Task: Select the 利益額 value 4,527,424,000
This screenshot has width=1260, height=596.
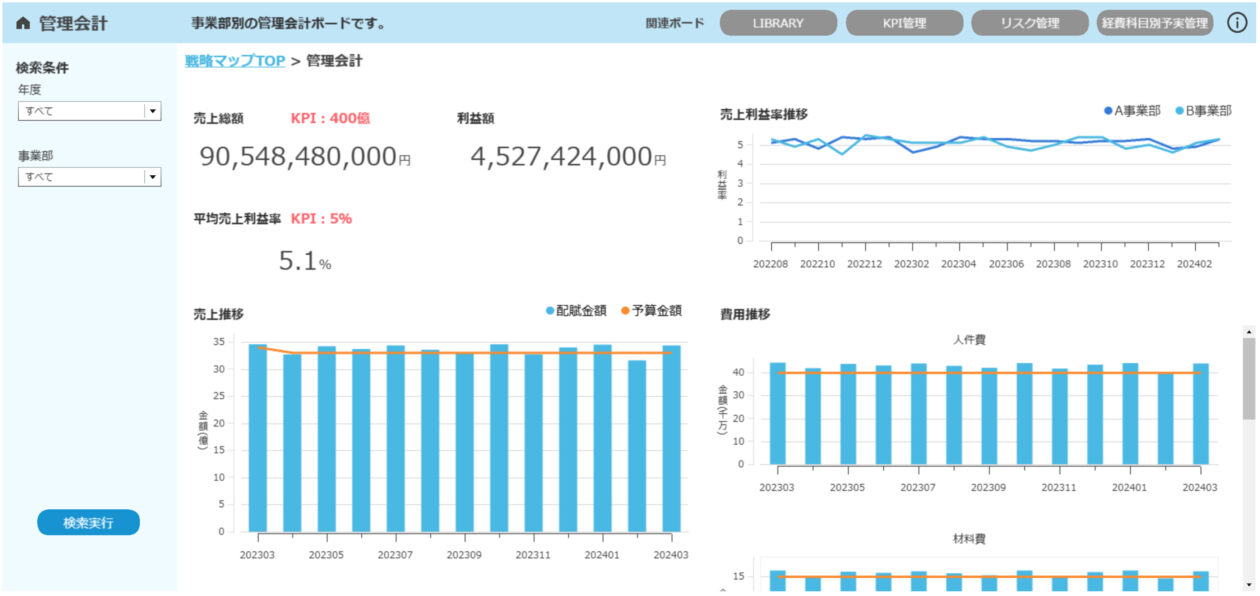Action: coord(561,157)
